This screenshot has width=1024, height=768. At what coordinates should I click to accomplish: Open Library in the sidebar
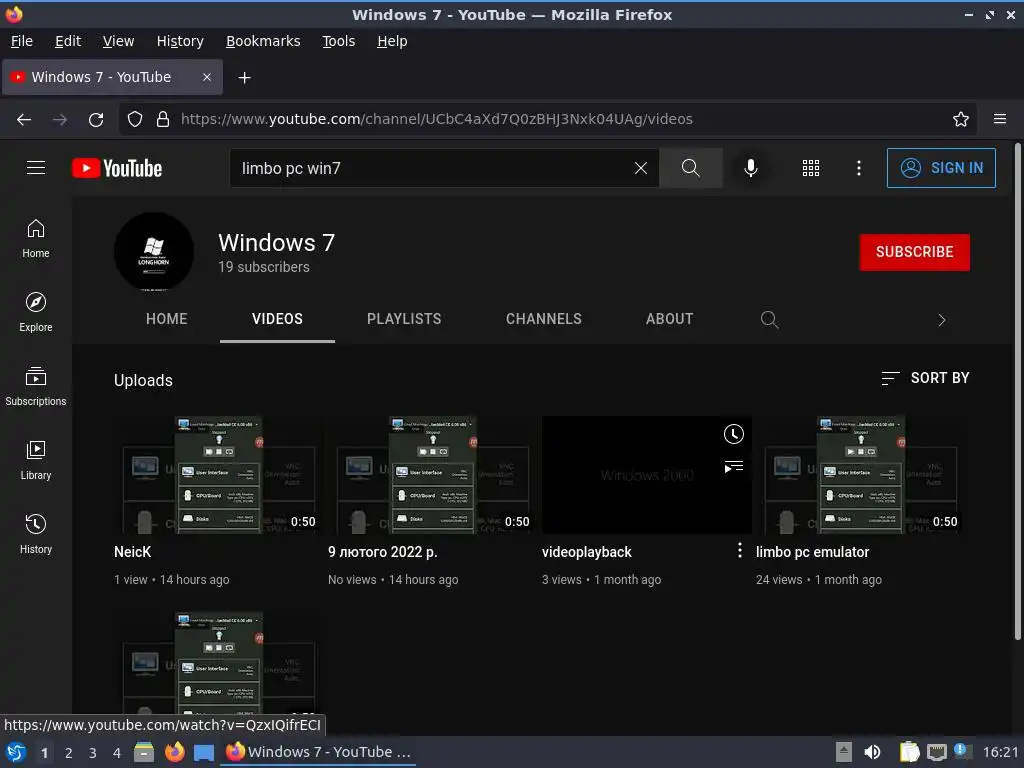(36, 460)
